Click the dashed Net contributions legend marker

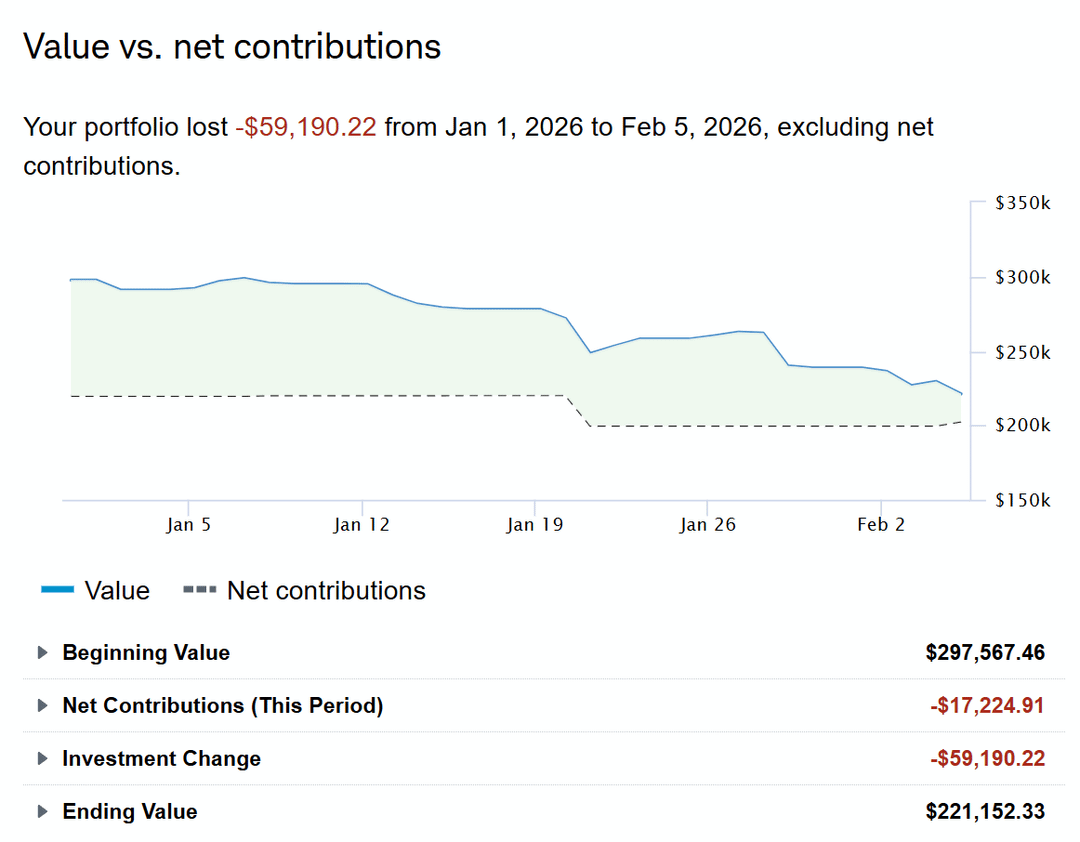point(200,591)
